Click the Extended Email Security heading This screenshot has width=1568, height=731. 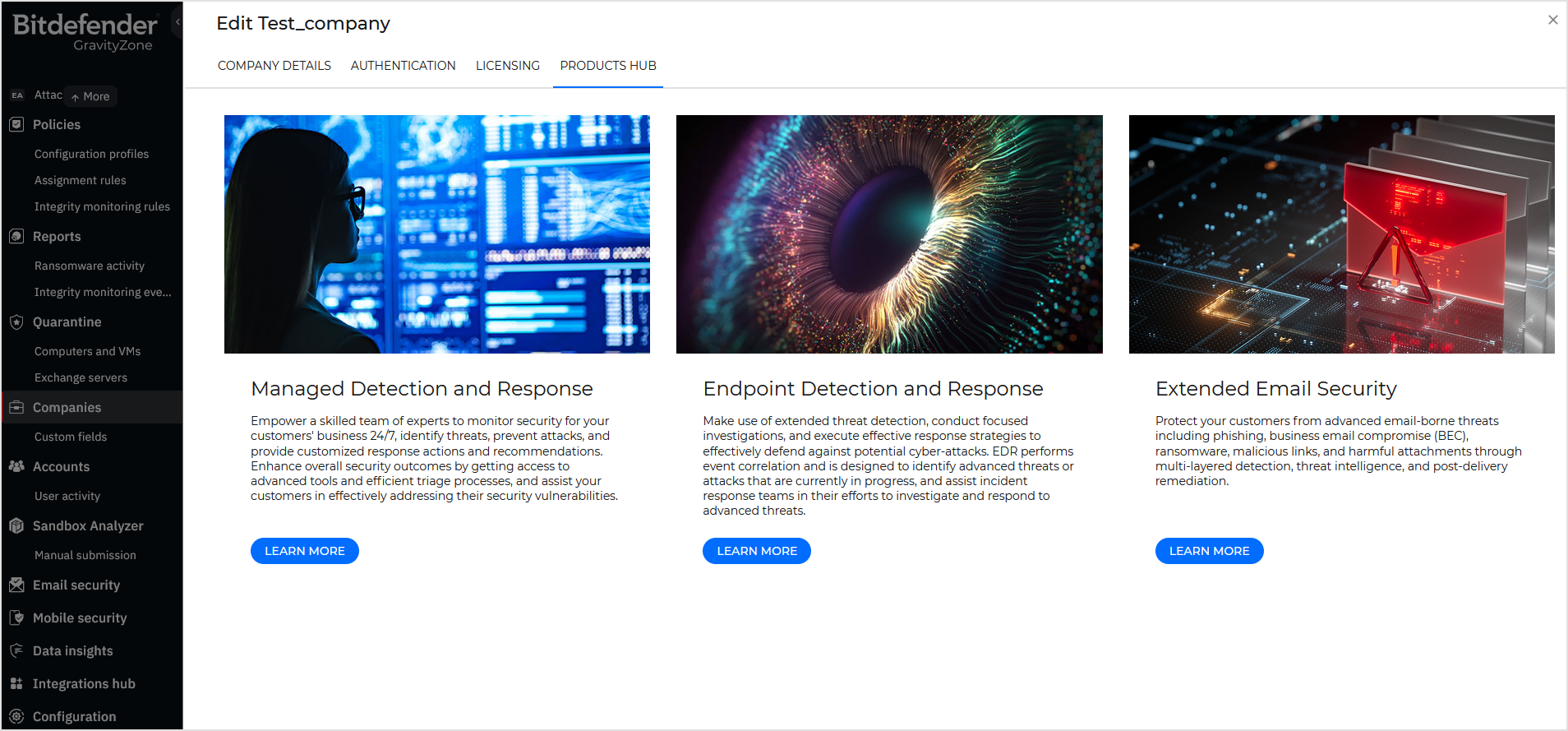(x=1276, y=389)
